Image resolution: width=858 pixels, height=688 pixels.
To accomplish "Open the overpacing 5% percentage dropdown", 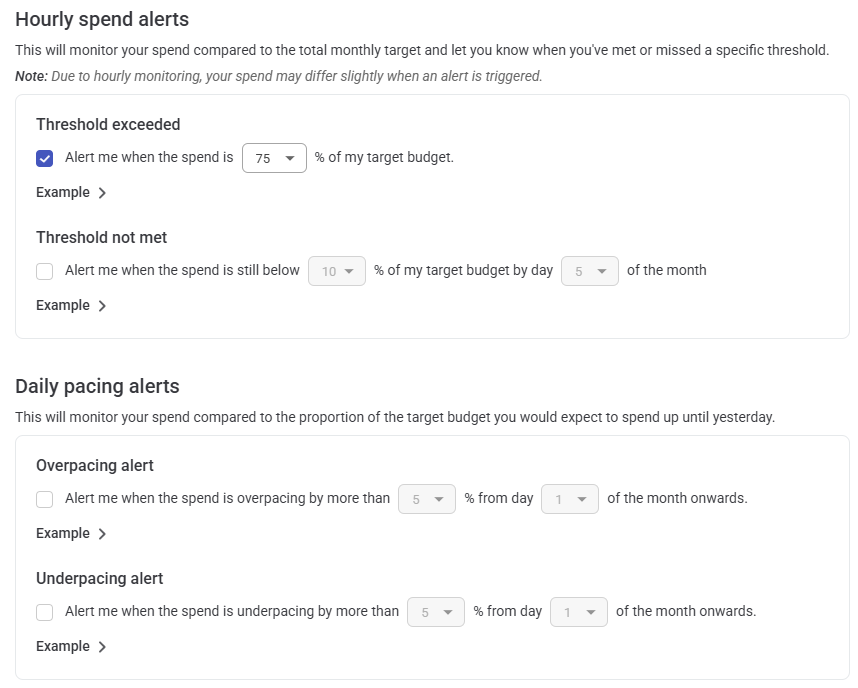I will click(427, 498).
